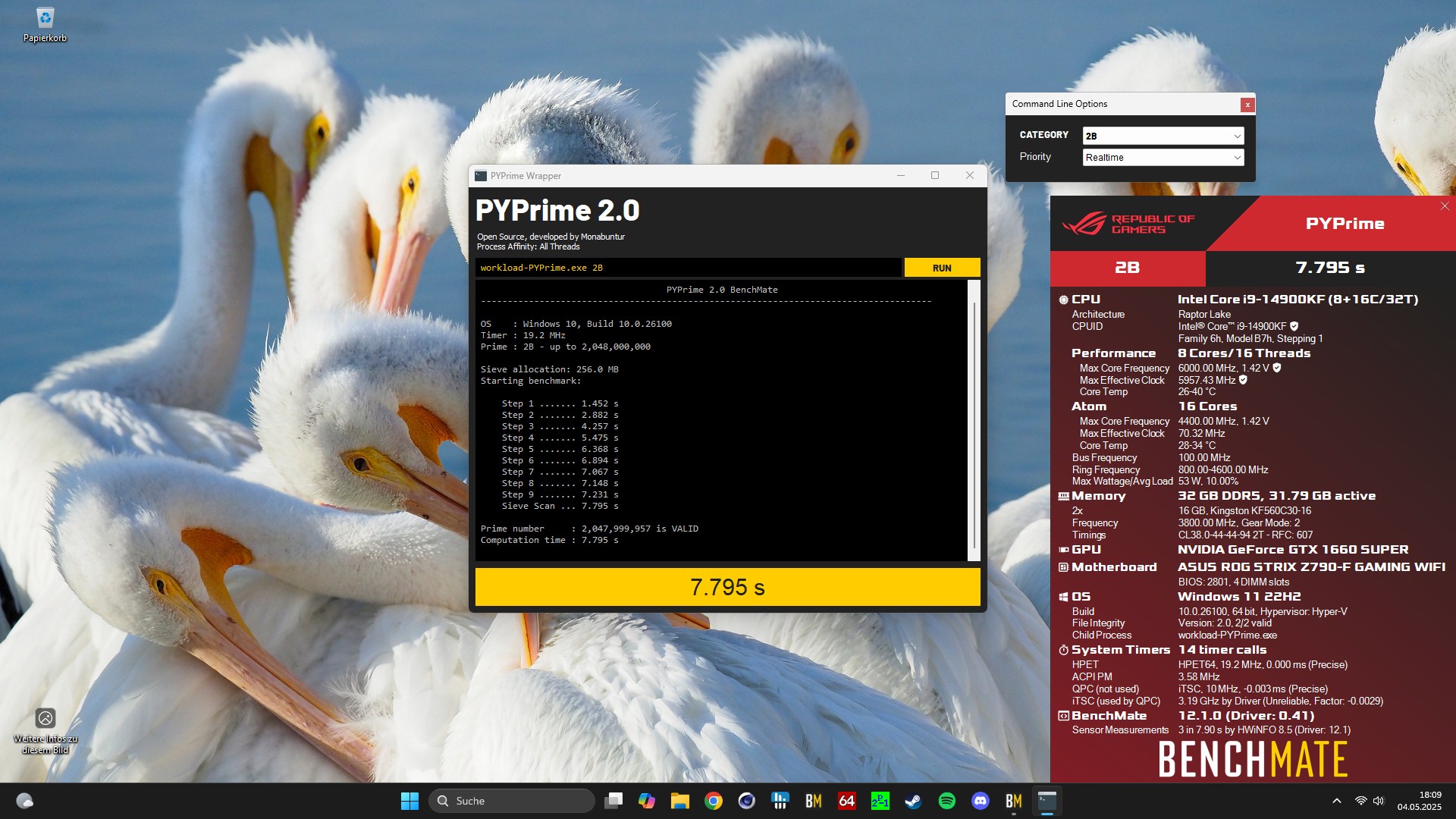Click 'Open Source, developed by Monabuntur' text
The width and height of the screenshot is (1456, 819).
pyautogui.click(x=551, y=237)
